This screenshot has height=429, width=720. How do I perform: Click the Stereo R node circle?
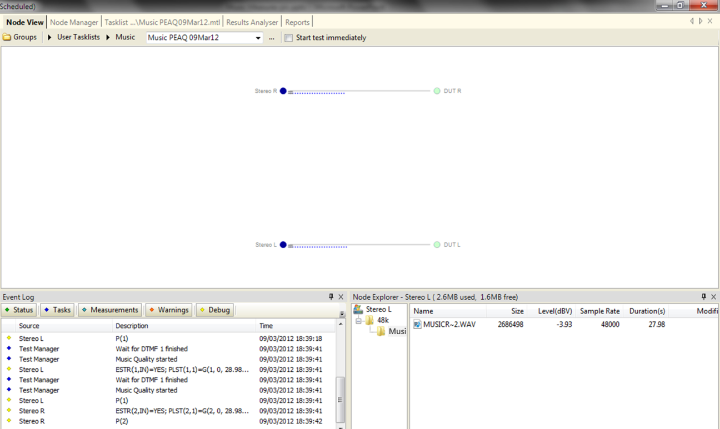283,91
